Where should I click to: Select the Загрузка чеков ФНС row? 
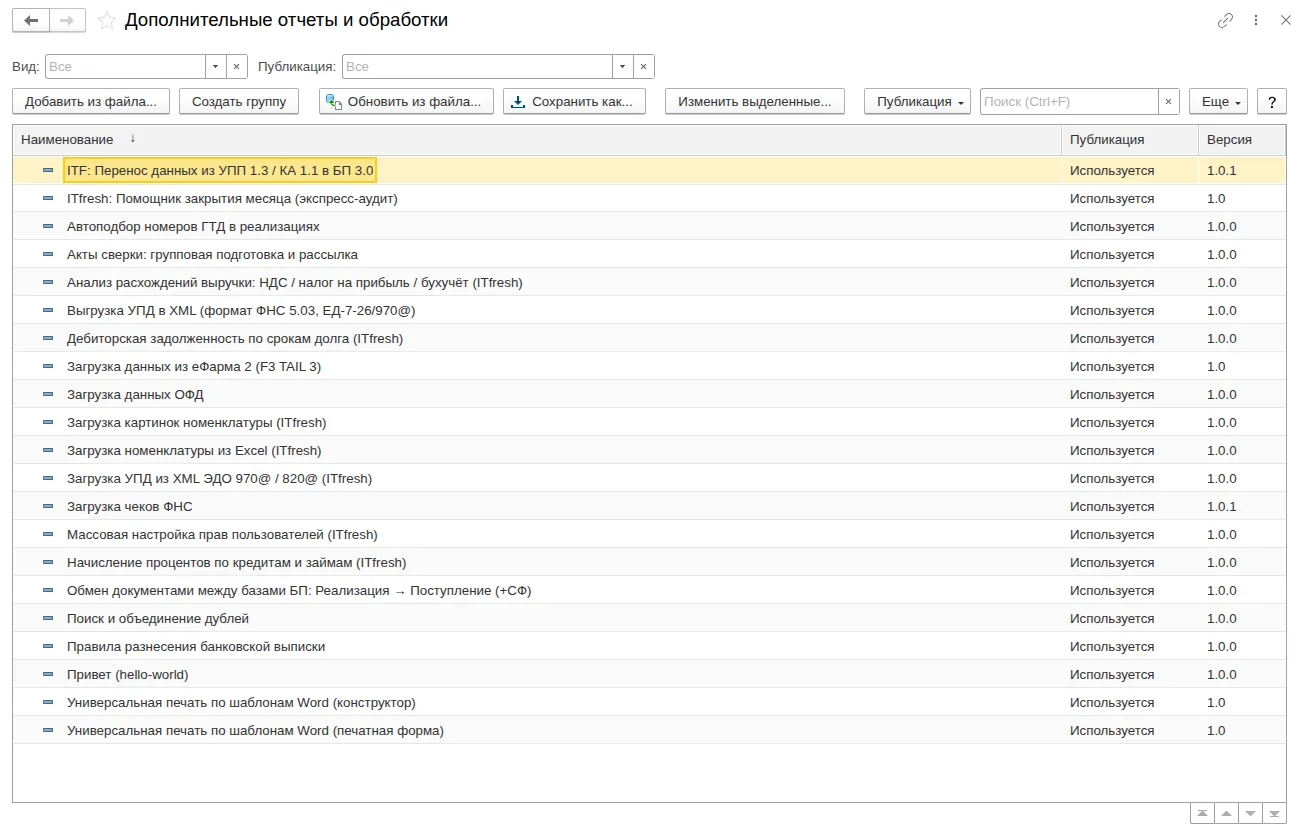649,506
